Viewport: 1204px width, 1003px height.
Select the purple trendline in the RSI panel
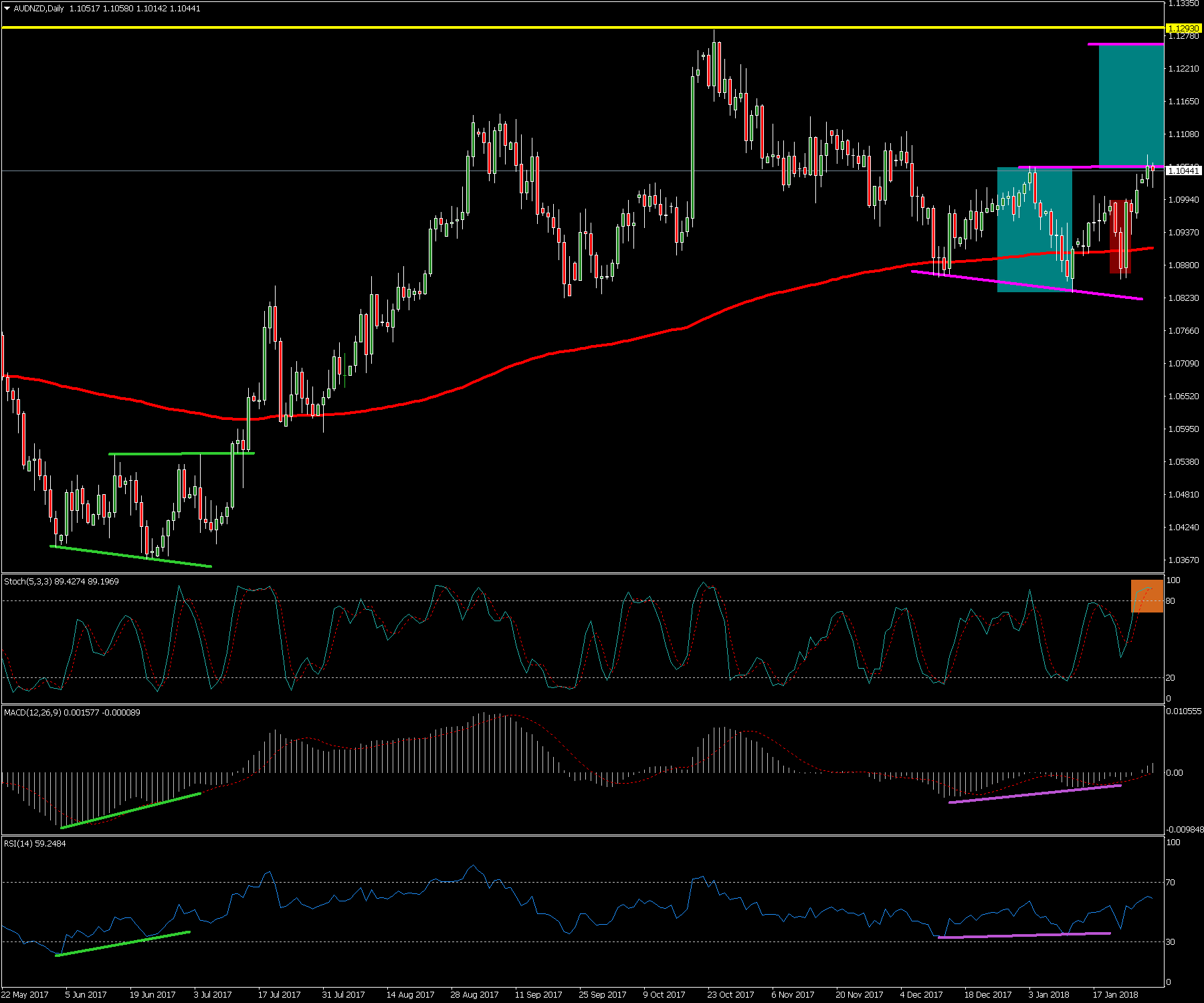click(x=1023, y=935)
